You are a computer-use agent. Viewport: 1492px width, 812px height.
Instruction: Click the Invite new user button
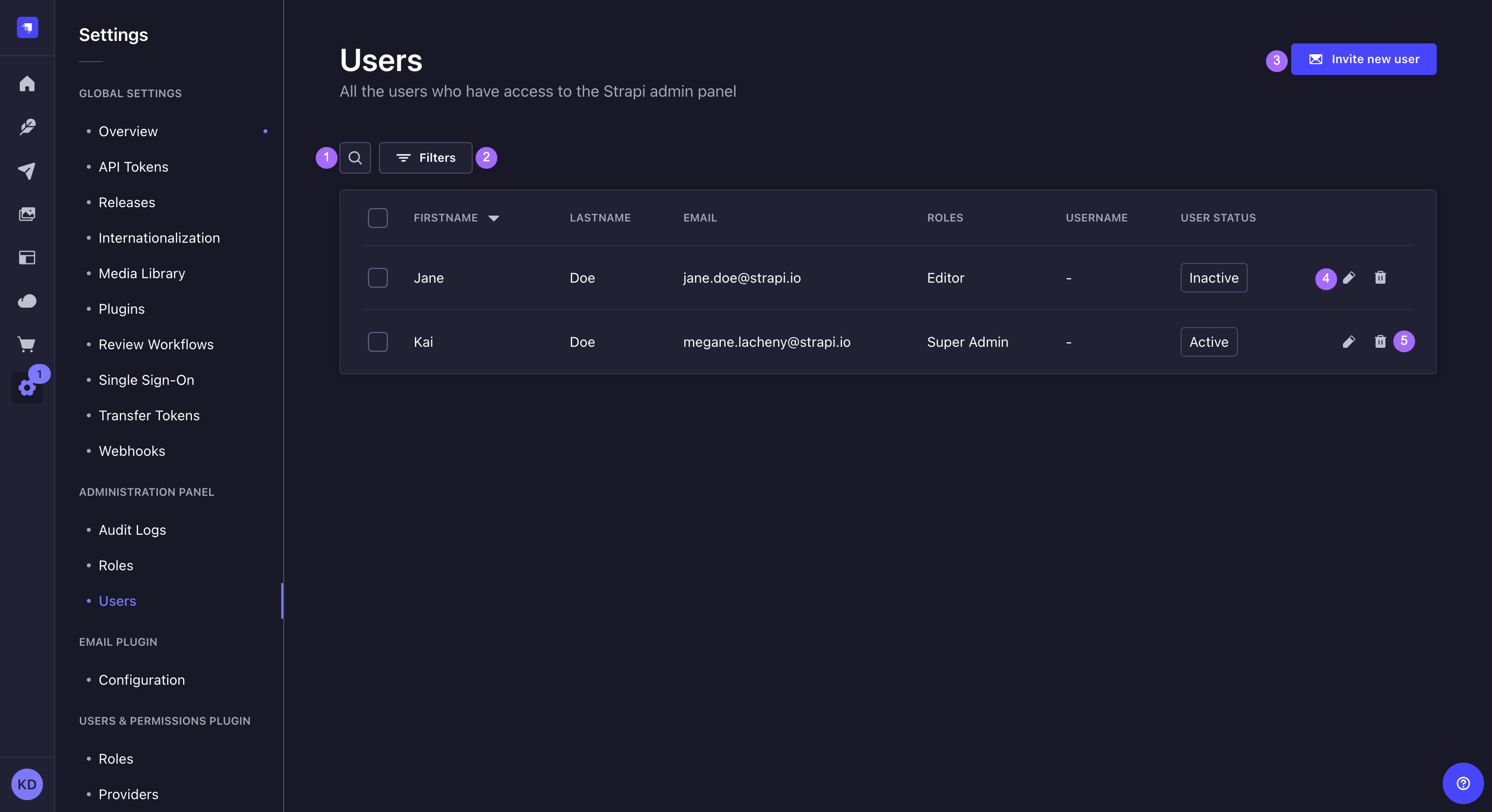[x=1364, y=59]
